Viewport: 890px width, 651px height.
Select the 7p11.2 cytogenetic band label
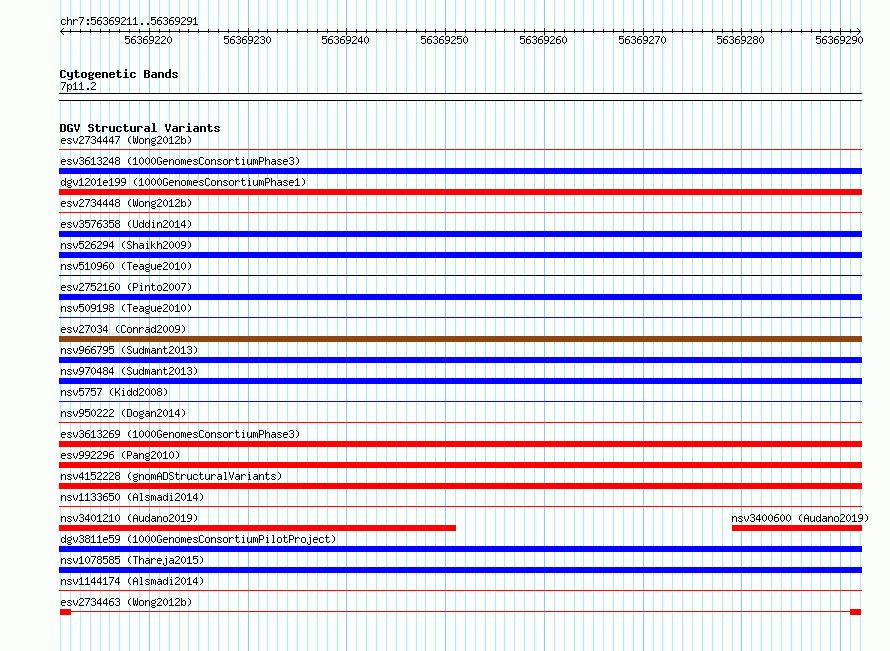78,87
